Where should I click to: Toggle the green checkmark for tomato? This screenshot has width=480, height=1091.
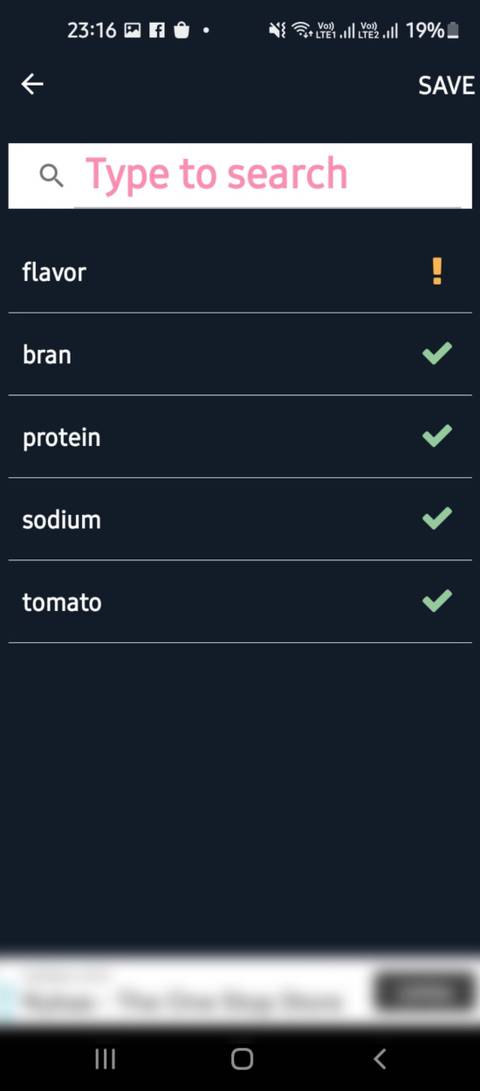click(437, 600)
